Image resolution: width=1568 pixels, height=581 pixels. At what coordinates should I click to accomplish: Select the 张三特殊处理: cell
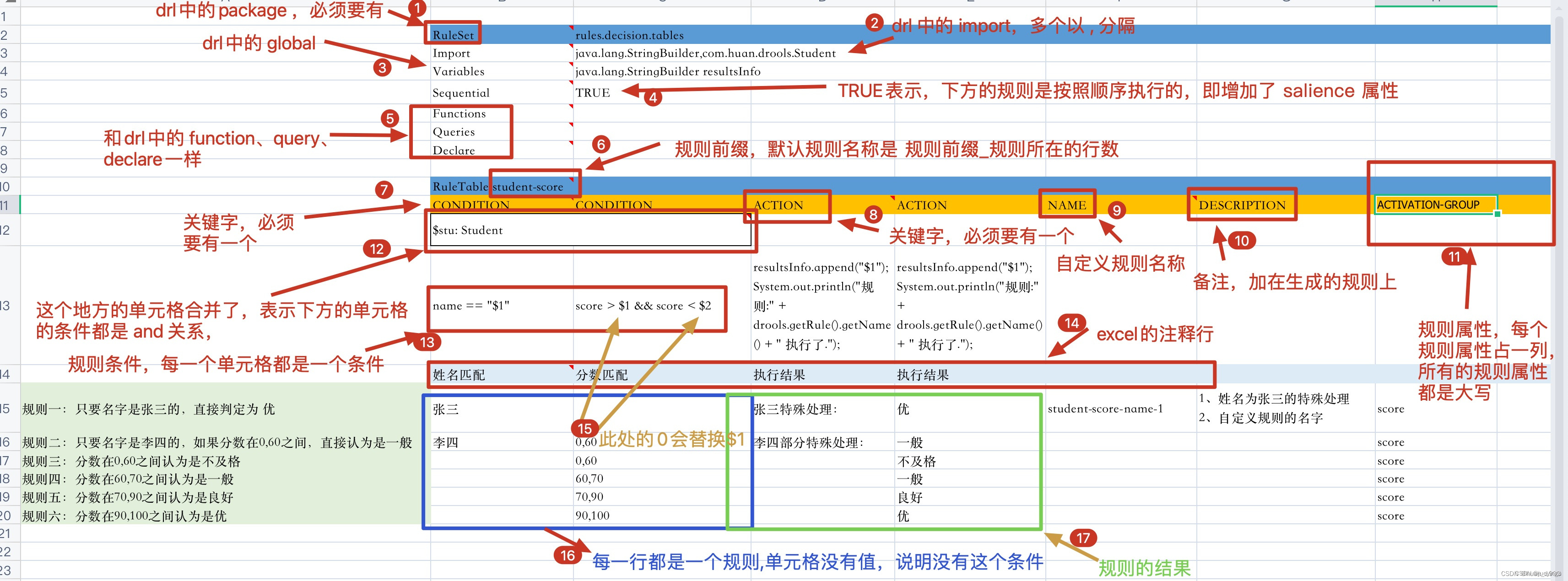[822, 408]
